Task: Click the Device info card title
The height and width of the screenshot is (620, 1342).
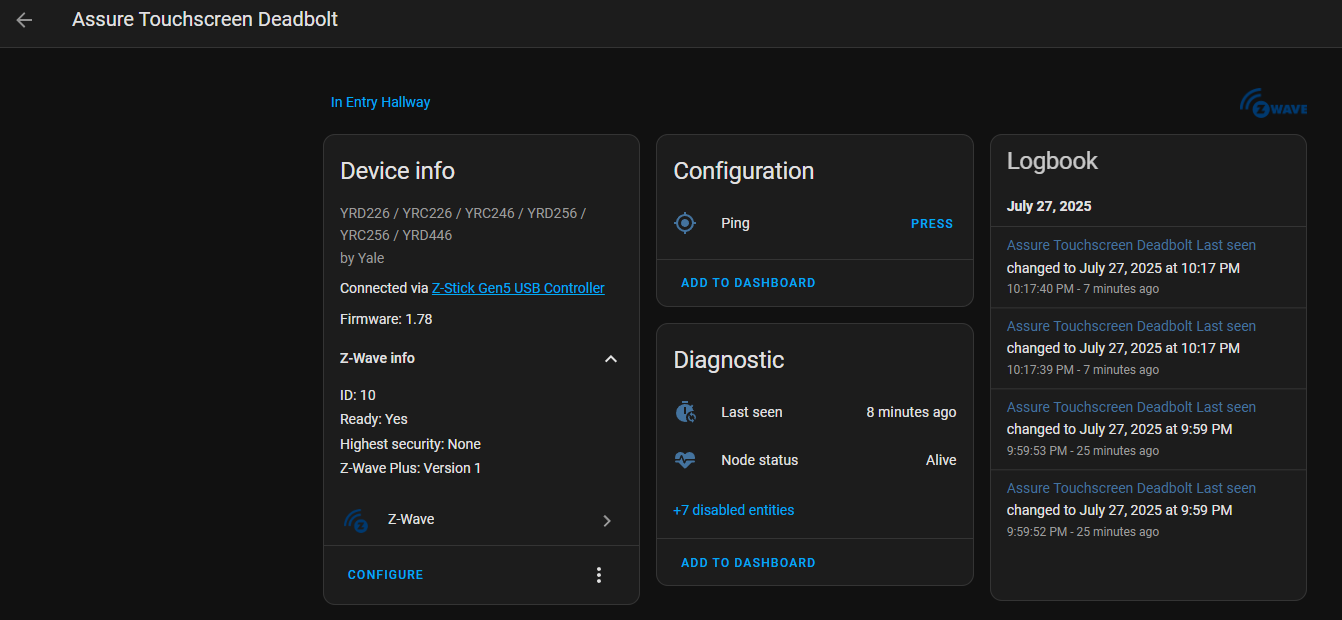Action: click(397, 171)
